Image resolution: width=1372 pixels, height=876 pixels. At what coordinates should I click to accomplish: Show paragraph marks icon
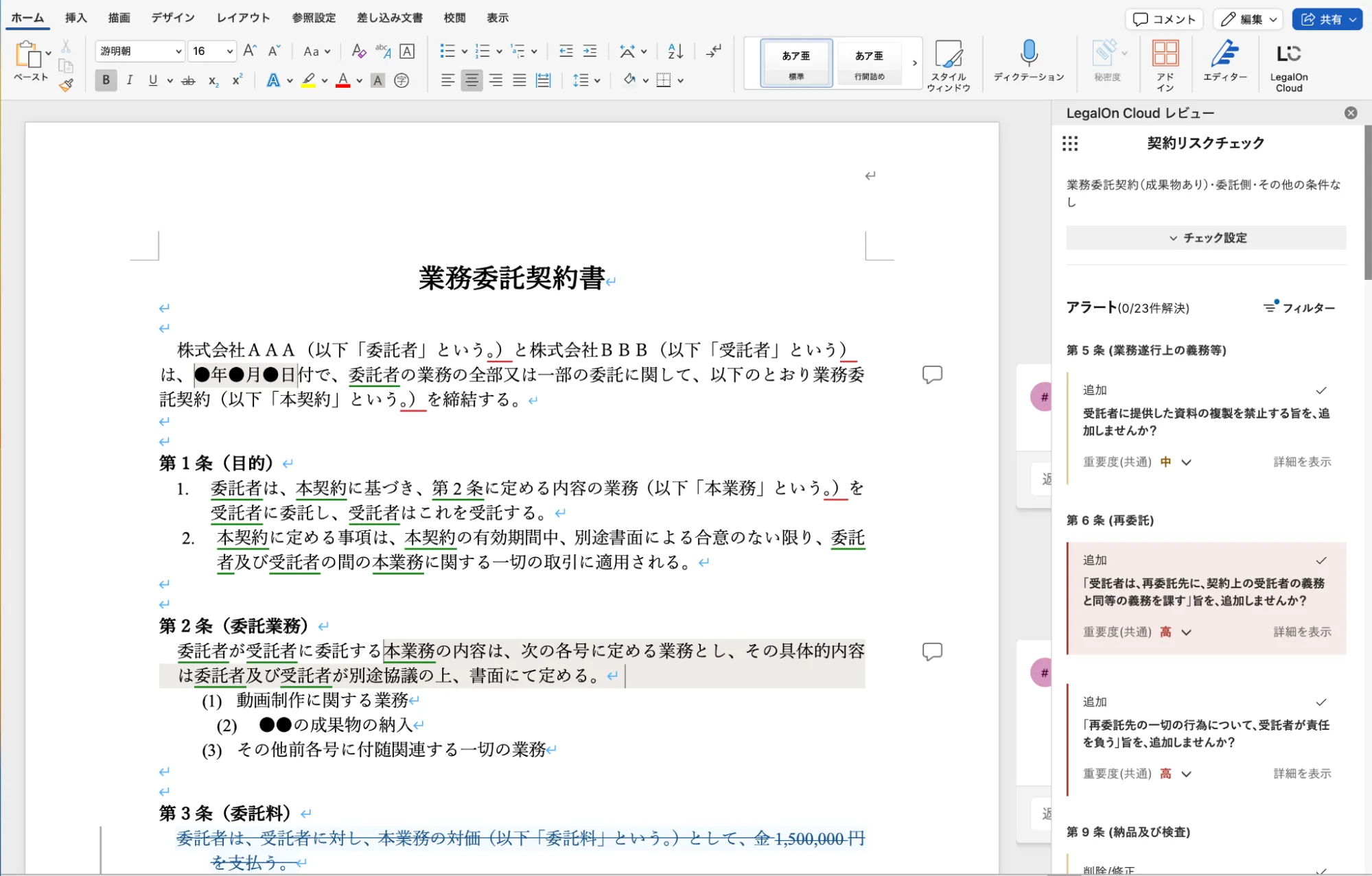coord(714,51)
